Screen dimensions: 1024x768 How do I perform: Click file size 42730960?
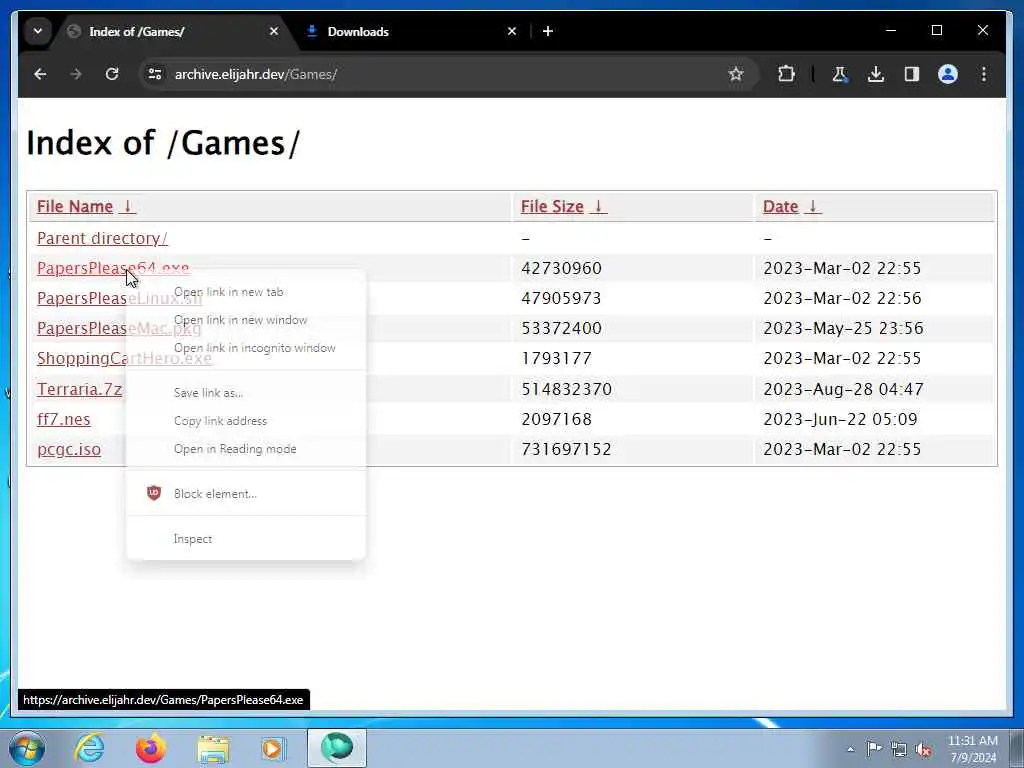(561, 268)
